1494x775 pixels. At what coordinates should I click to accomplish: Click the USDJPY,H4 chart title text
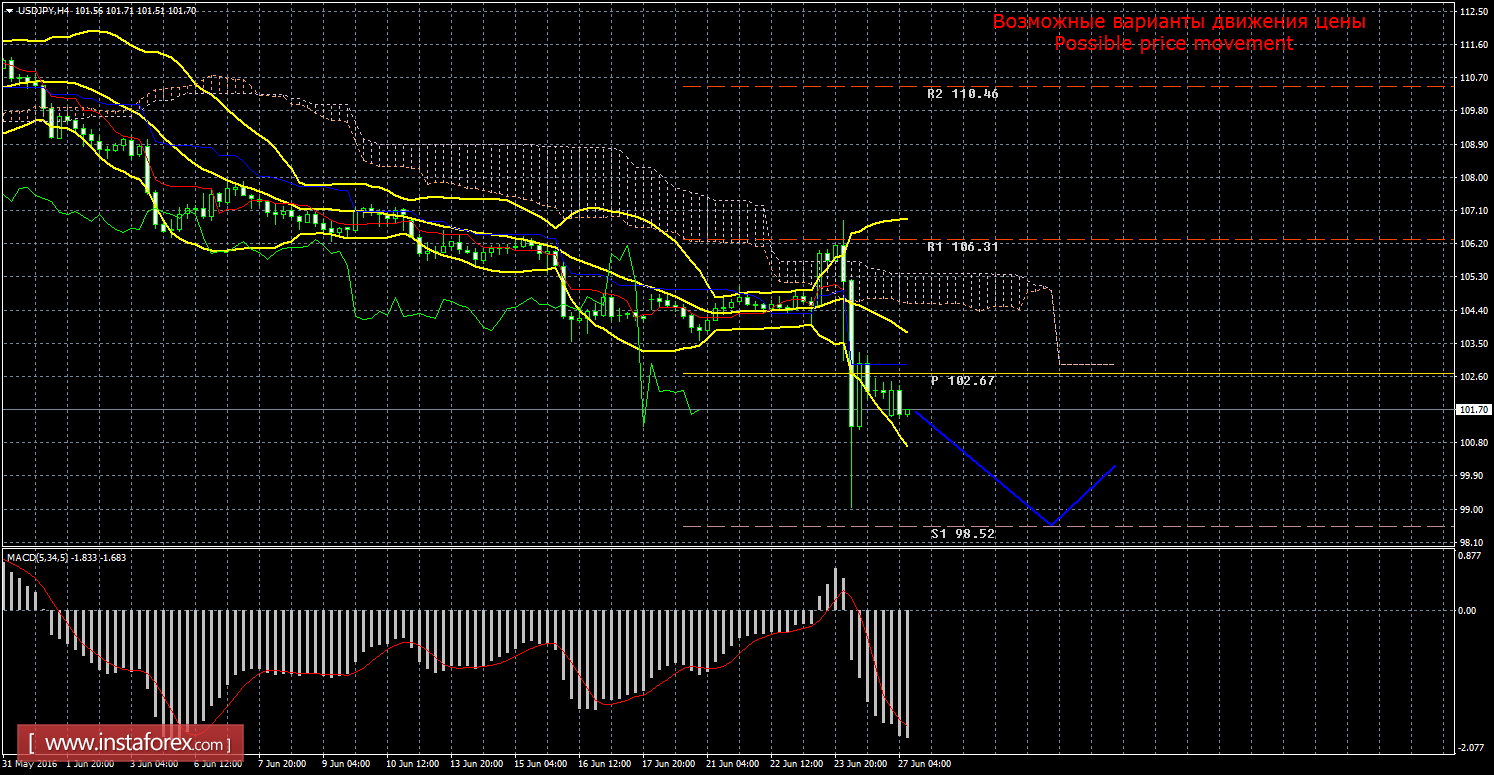pos(42,9)
